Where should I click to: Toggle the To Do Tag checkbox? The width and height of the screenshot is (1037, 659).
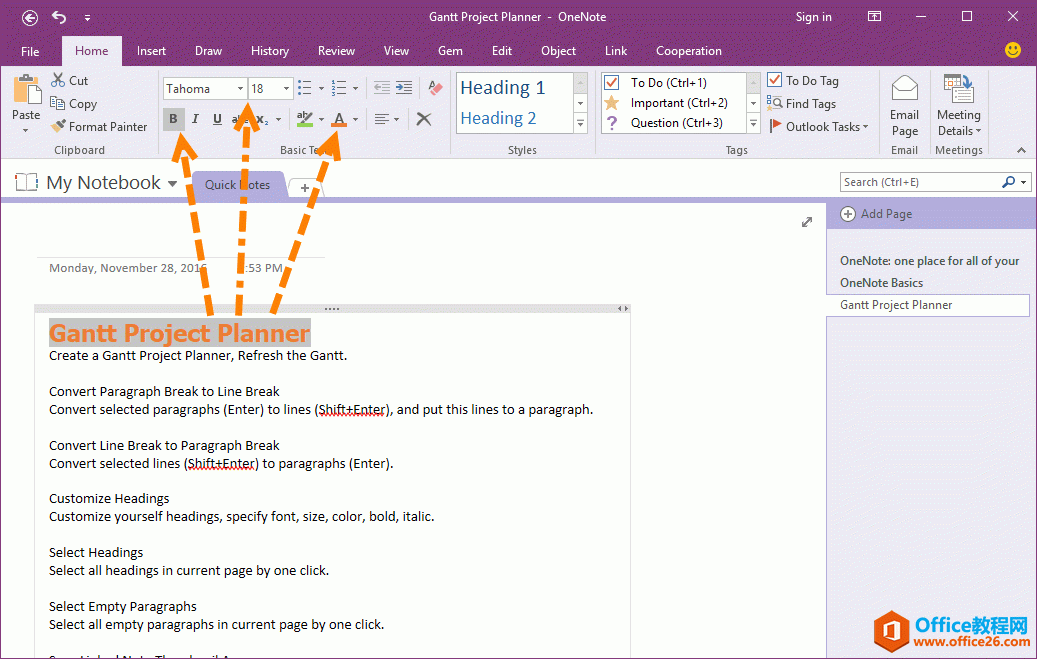point(775,80)
